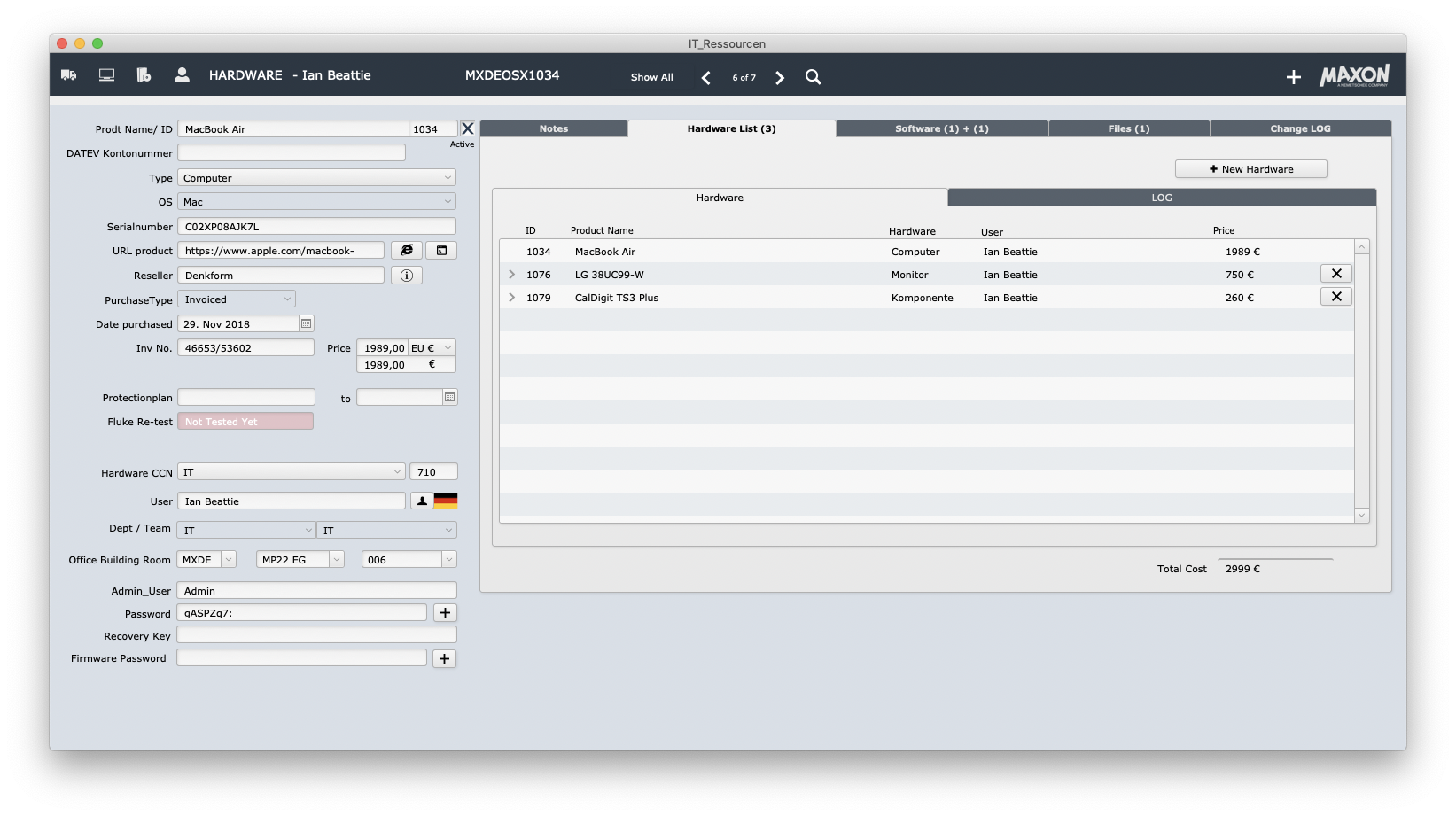
Task: Click the Firmware Password field
Action: pyautogui.click(x=301, y=658)
